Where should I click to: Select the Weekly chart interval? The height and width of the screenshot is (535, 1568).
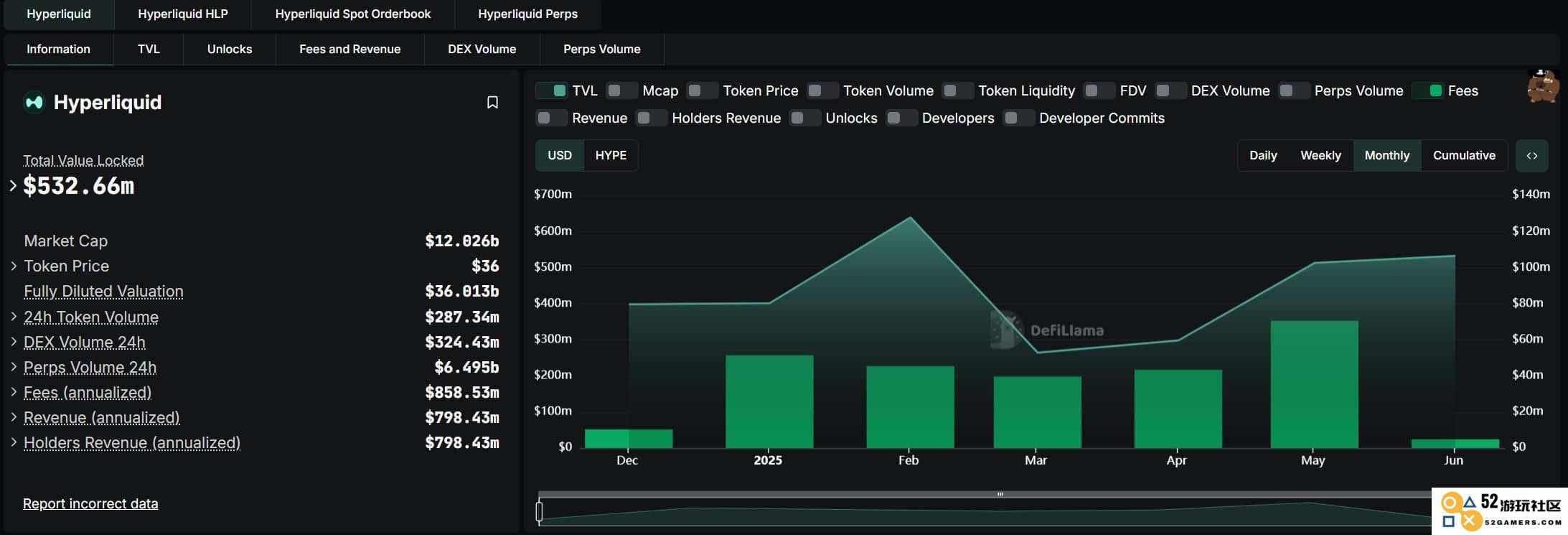pyautogui.click(x=1320, y=156)
